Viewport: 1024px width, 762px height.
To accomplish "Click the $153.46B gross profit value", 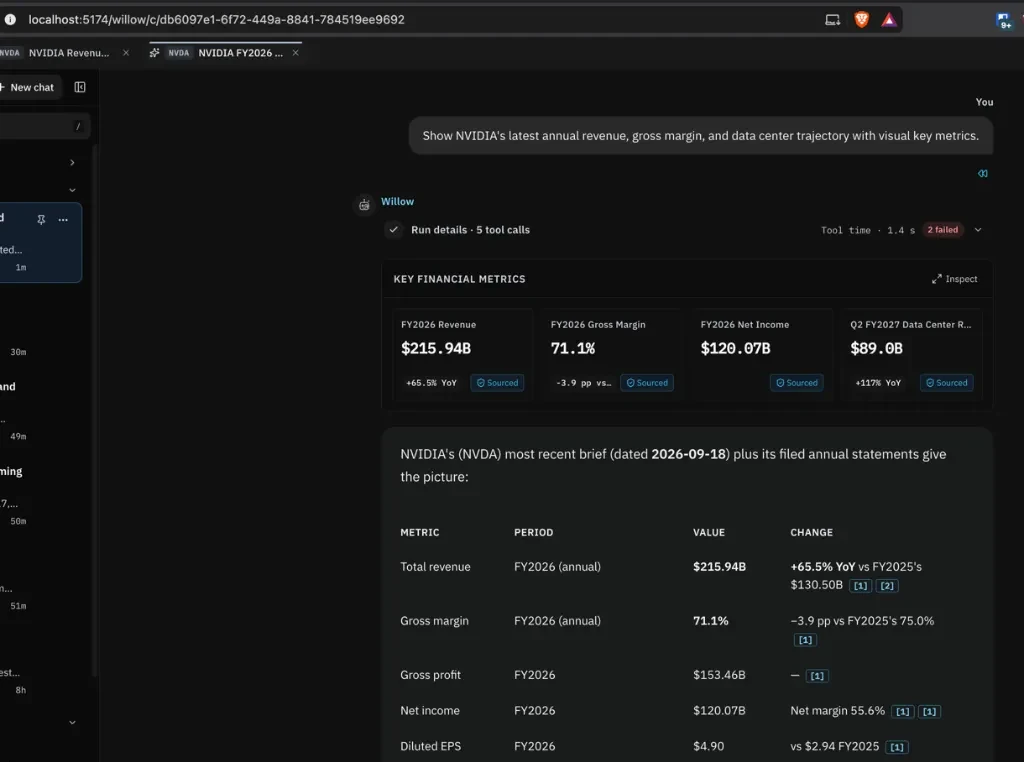I will click(x=719, y=675).
